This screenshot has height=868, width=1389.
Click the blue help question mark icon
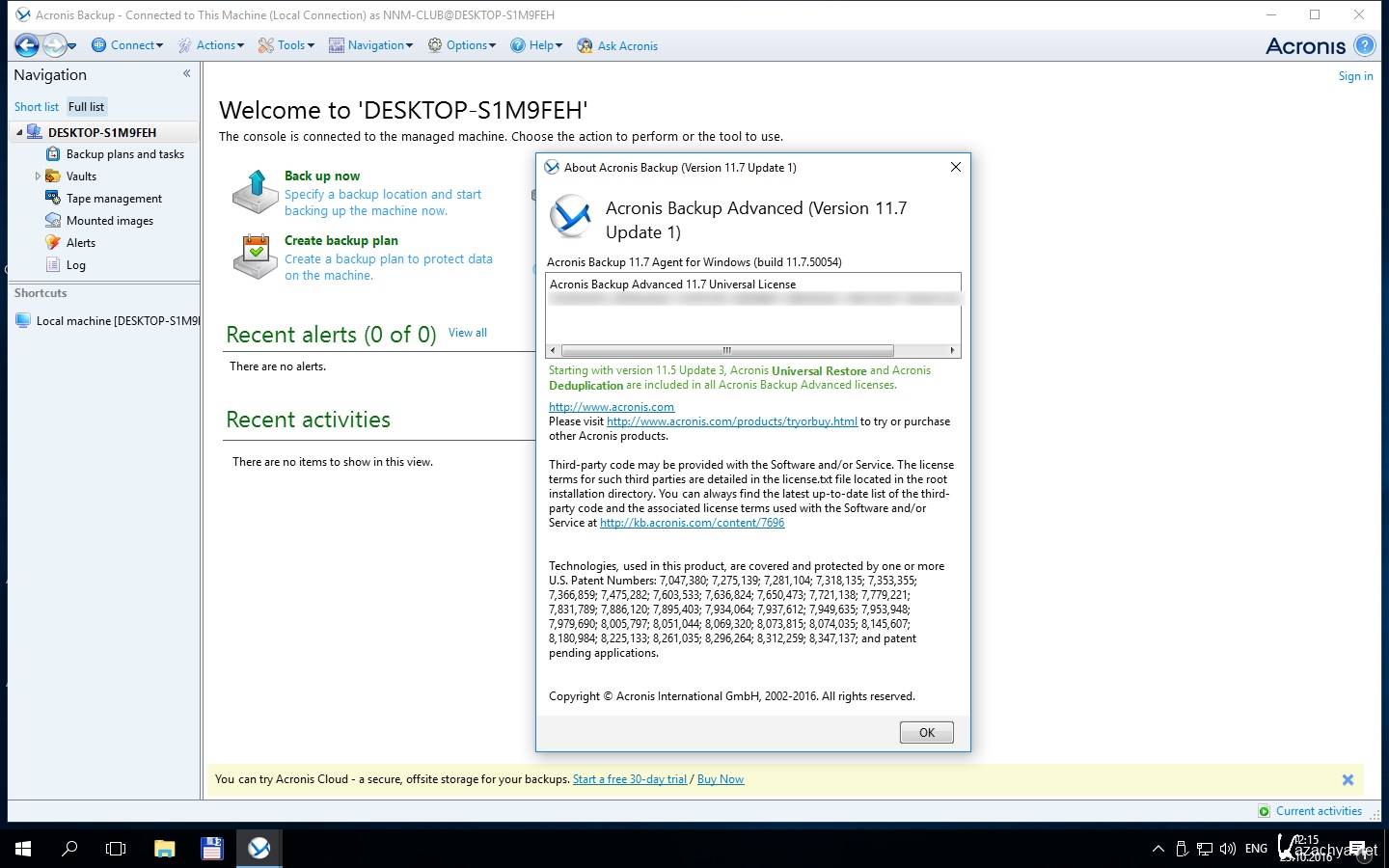point(1364,45)
